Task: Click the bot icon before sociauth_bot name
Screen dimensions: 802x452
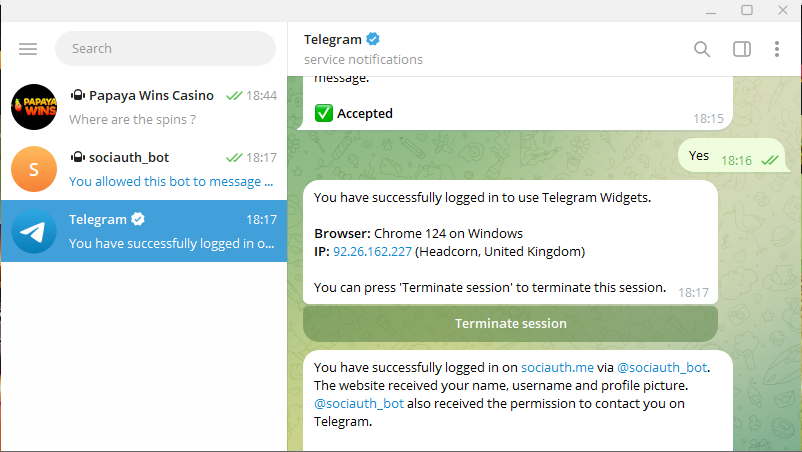Action: coord(77,157)
